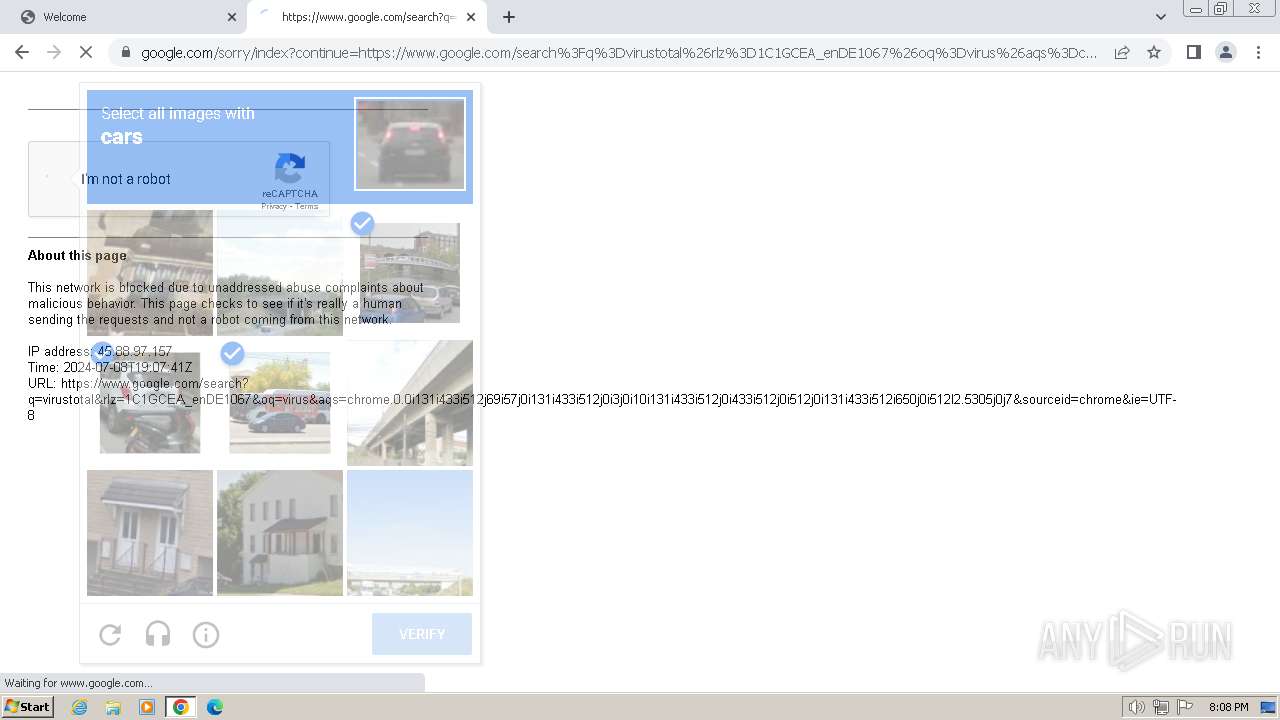Deselect middle-left checked tile with scooter
Viewport: 1280px width, 720px height.
click(150, 403)
